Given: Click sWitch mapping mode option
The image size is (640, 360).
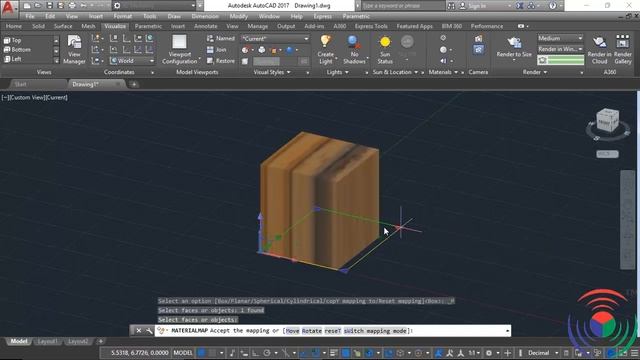Looking at the screenshot, I should [x=376, y=331].
